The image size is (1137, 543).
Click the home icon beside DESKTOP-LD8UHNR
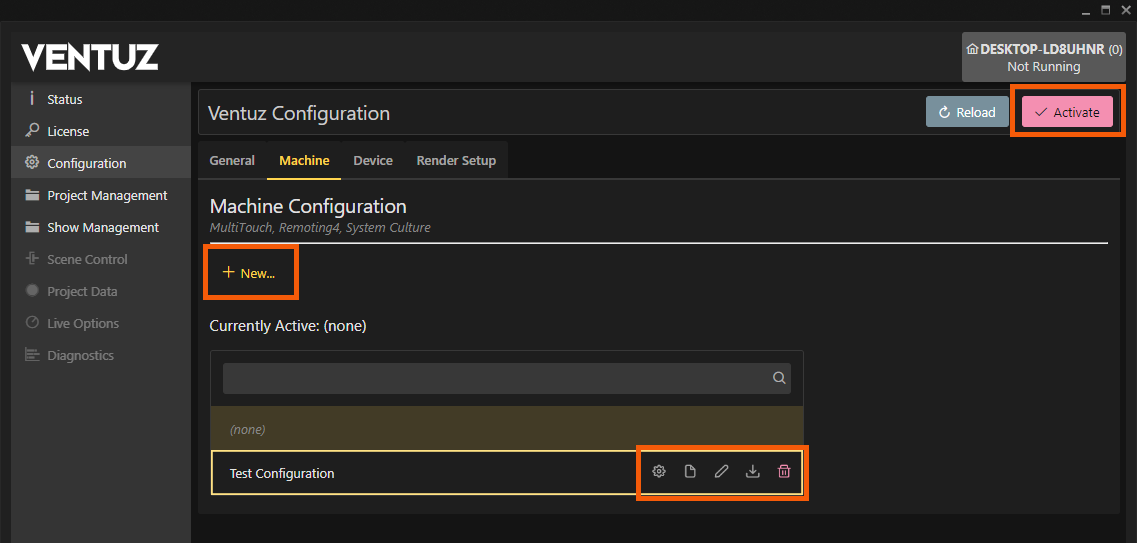click(x=972, y=49)
